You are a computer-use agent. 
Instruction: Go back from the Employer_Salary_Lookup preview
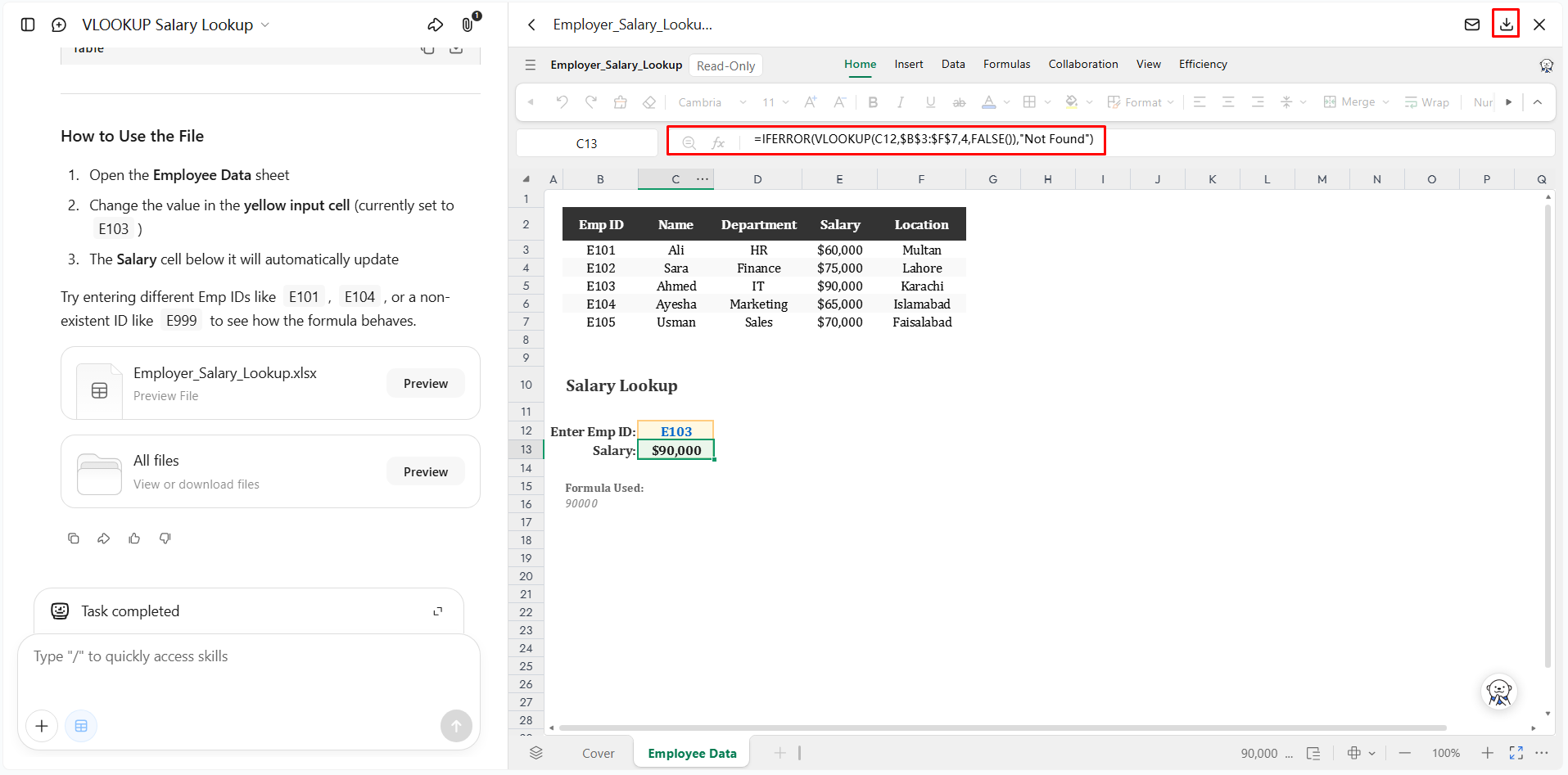pos(532,25)
